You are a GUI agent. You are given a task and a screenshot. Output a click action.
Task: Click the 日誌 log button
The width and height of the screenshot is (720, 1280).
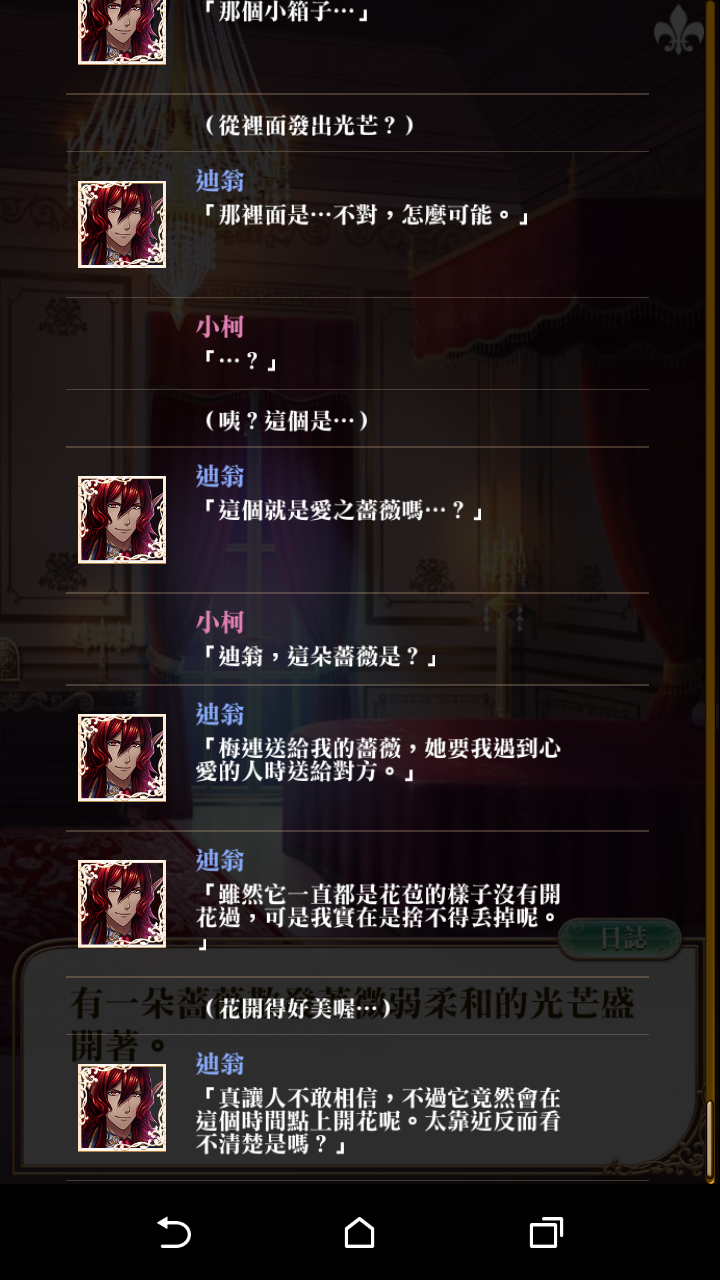620,938
